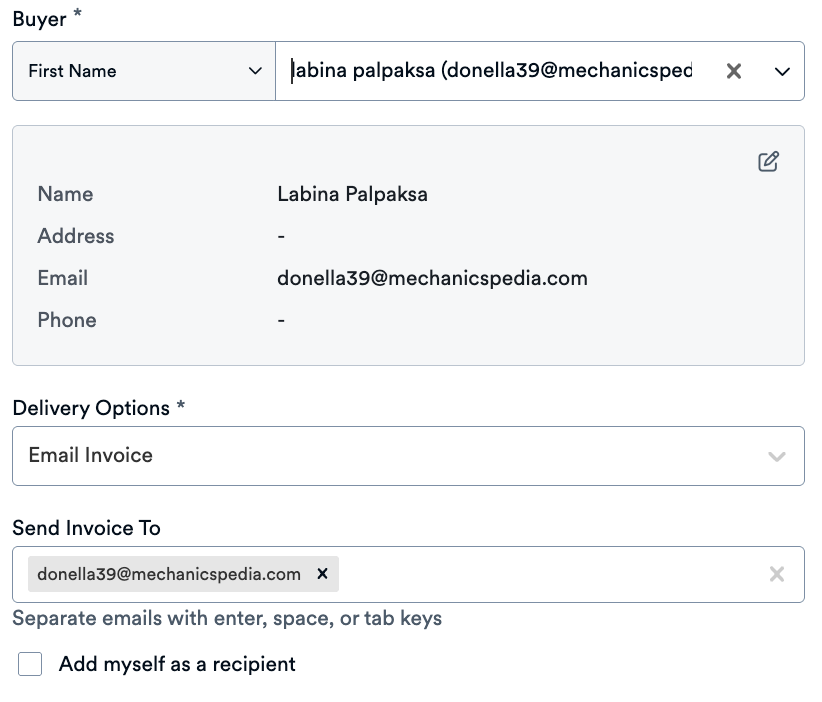Remove the donella39@mechanicspedia.com email chip
The width and height of the screenshot is (822, 702).
point(322,574)
